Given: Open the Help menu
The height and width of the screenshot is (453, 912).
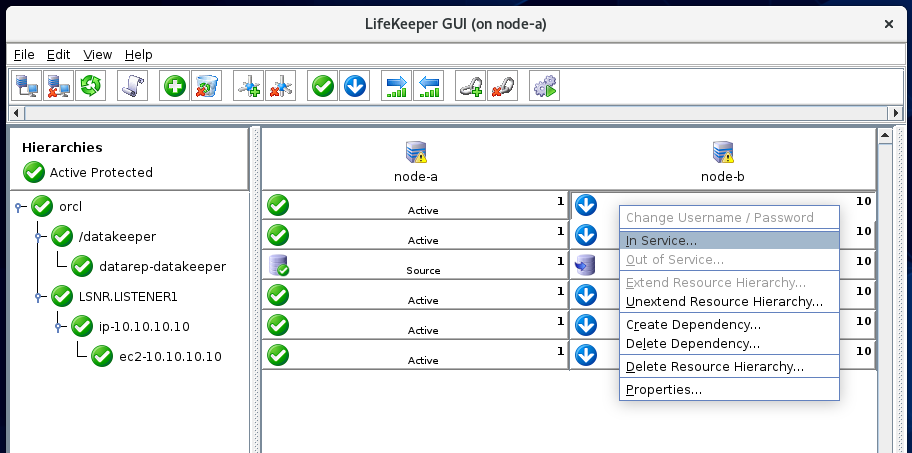Looking at the screenshot, I should point(138,55).
